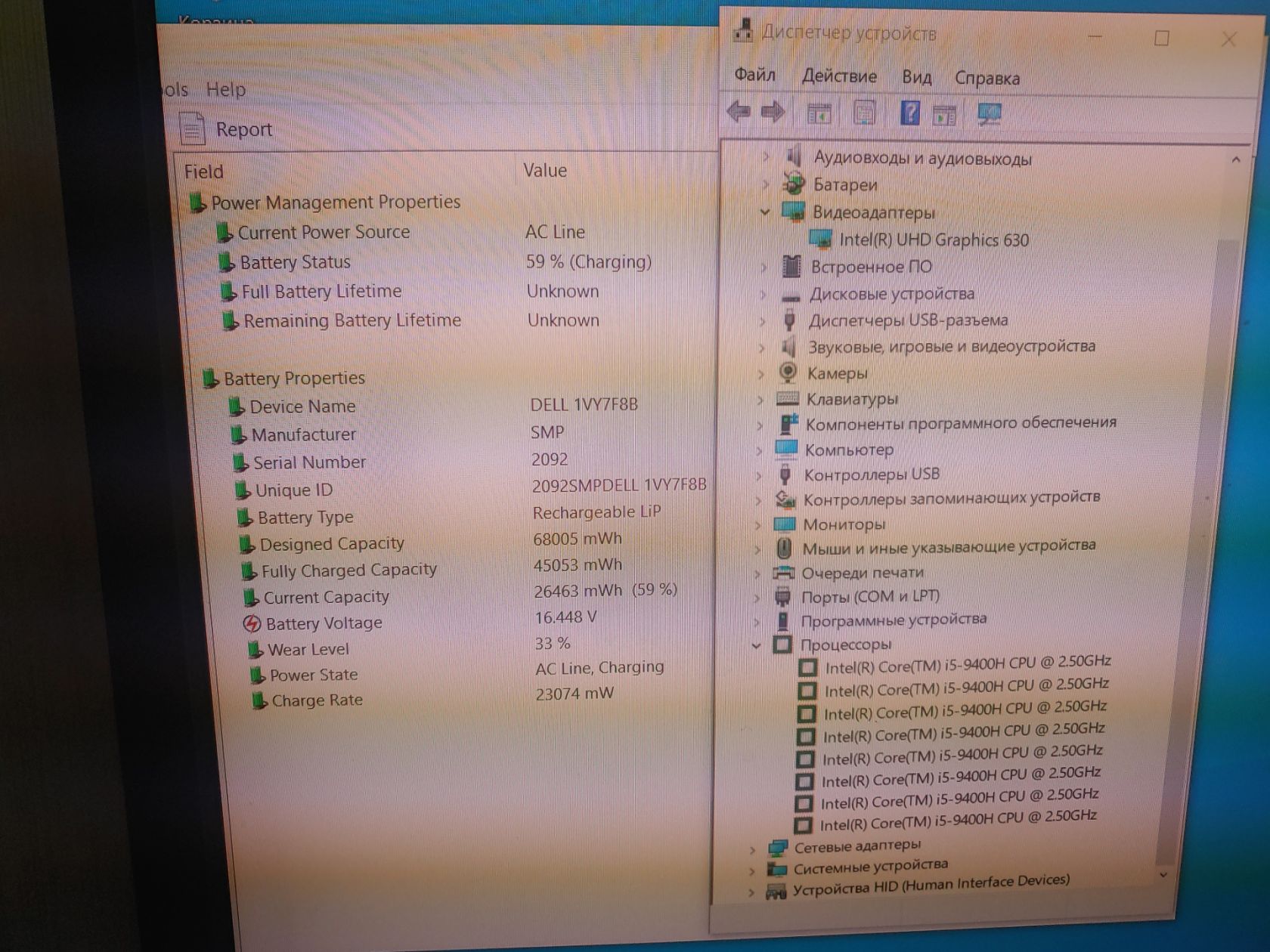Open the Help menu in battery window

pos(226,89)
